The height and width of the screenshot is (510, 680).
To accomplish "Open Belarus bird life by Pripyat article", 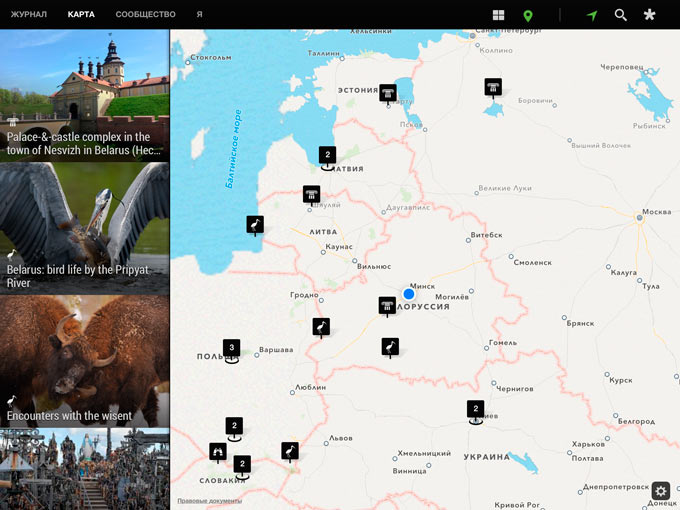I will point(85,229).
